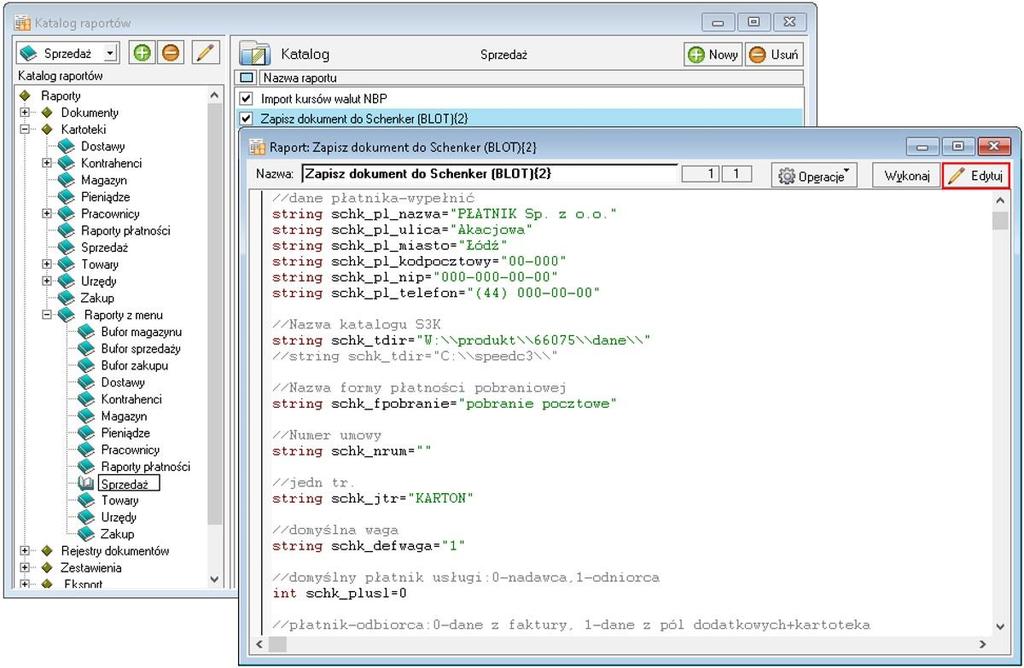Click code editor vertical scrollbar down arrow

coord(1000,626)
